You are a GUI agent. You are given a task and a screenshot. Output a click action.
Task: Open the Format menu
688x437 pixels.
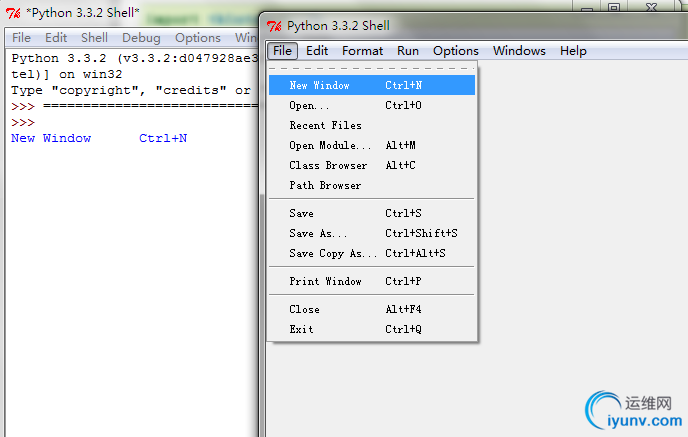(362, 51)
